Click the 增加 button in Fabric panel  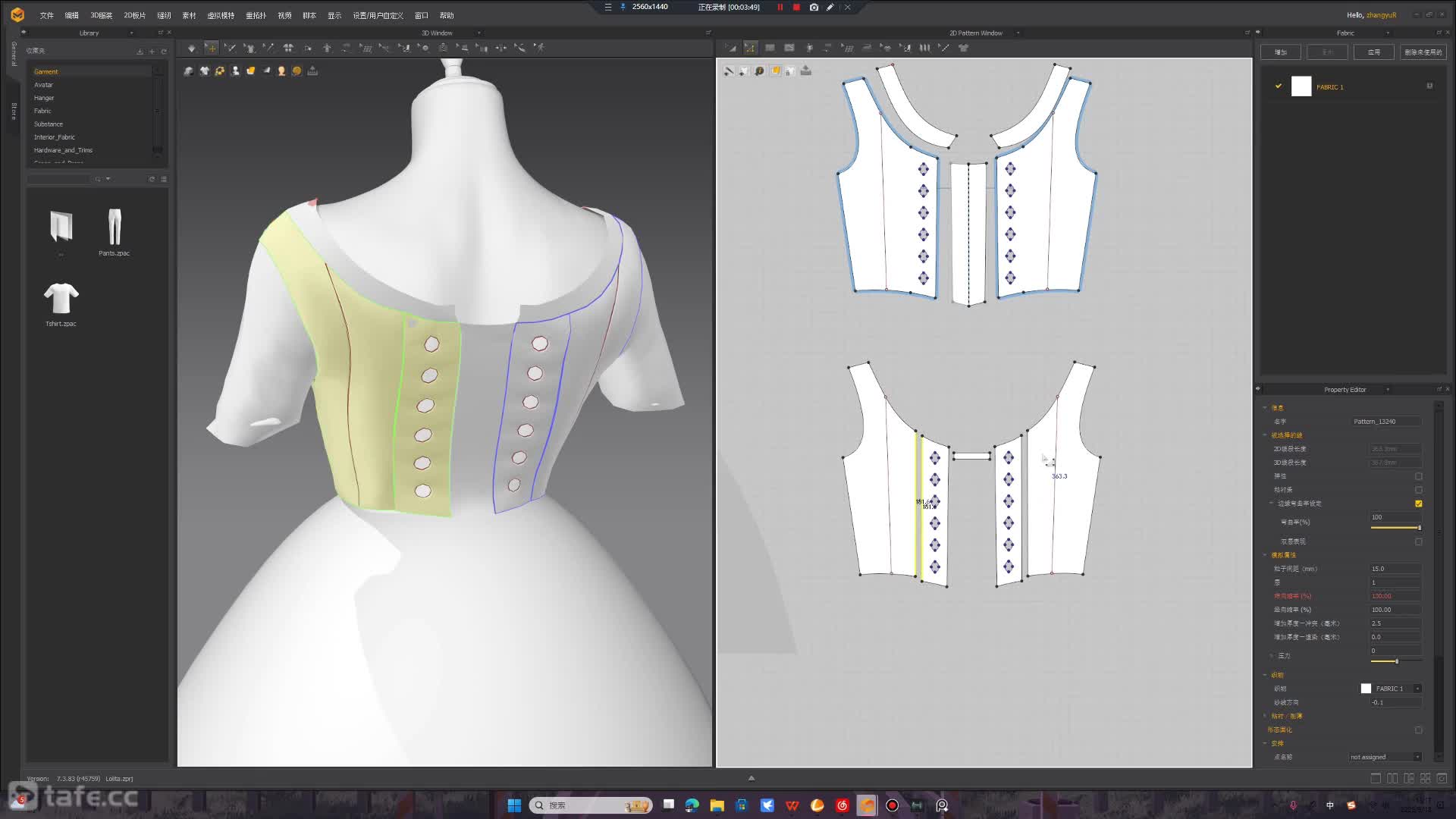coord(1281,52)
